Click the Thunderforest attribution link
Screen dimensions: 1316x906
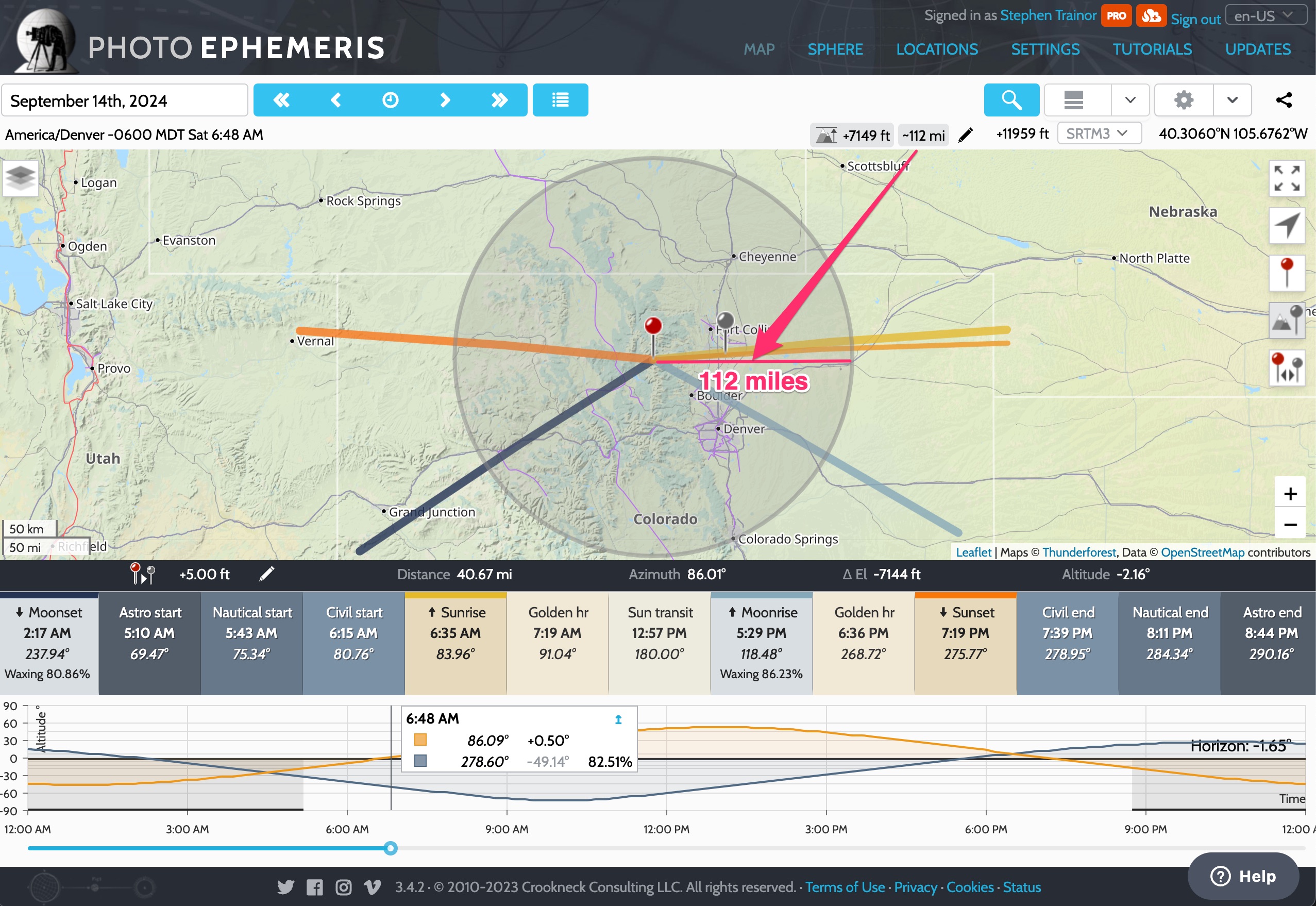[x=1079, y=552]
